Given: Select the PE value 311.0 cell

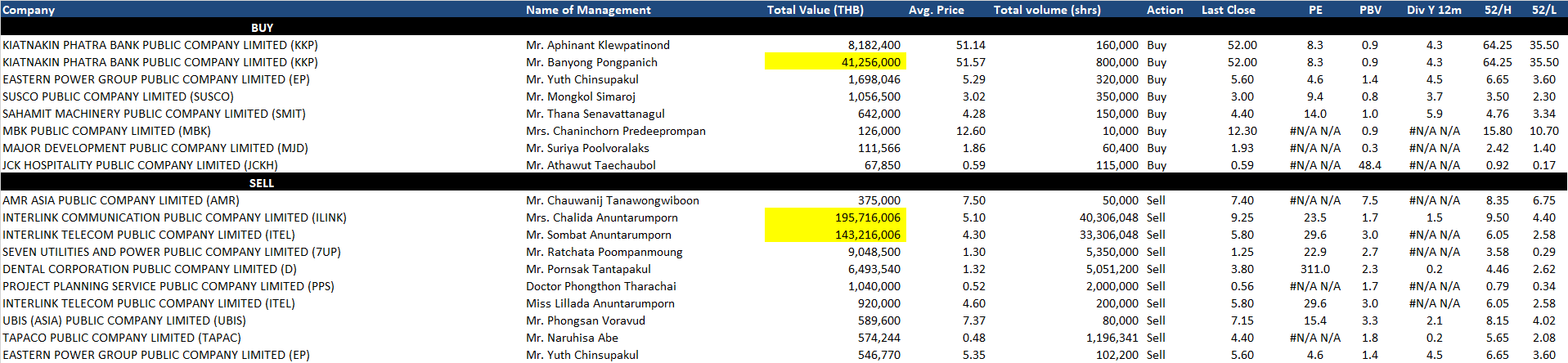Looking at the screenshot, I should 1314,269.
